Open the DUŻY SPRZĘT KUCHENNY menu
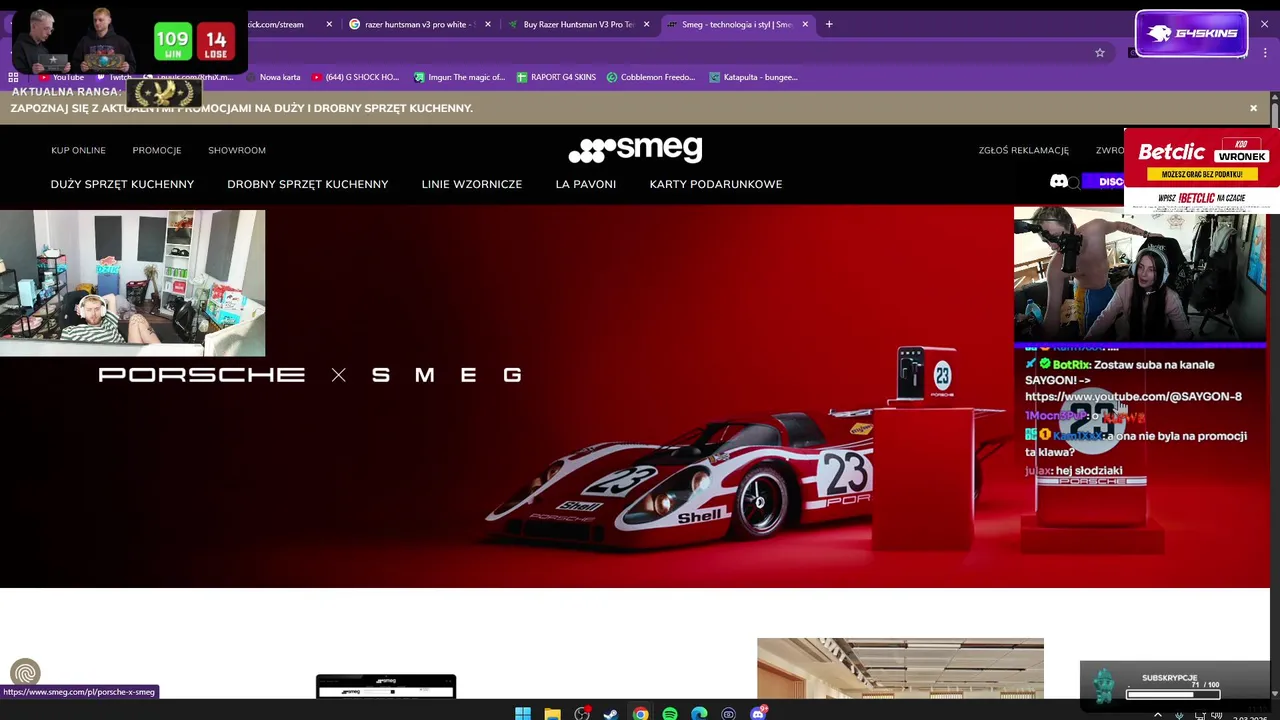Image resolution: width=1280 pixels, height=720 pixels. click(x=122, y=184)
